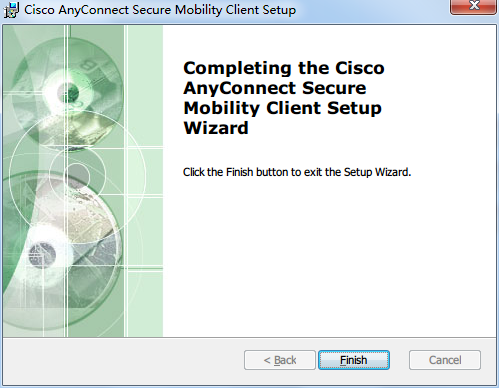Screen dimensions: 499x388
Task: Select the 'Click the Finish button' instruction text
Action: coord(297,172)
